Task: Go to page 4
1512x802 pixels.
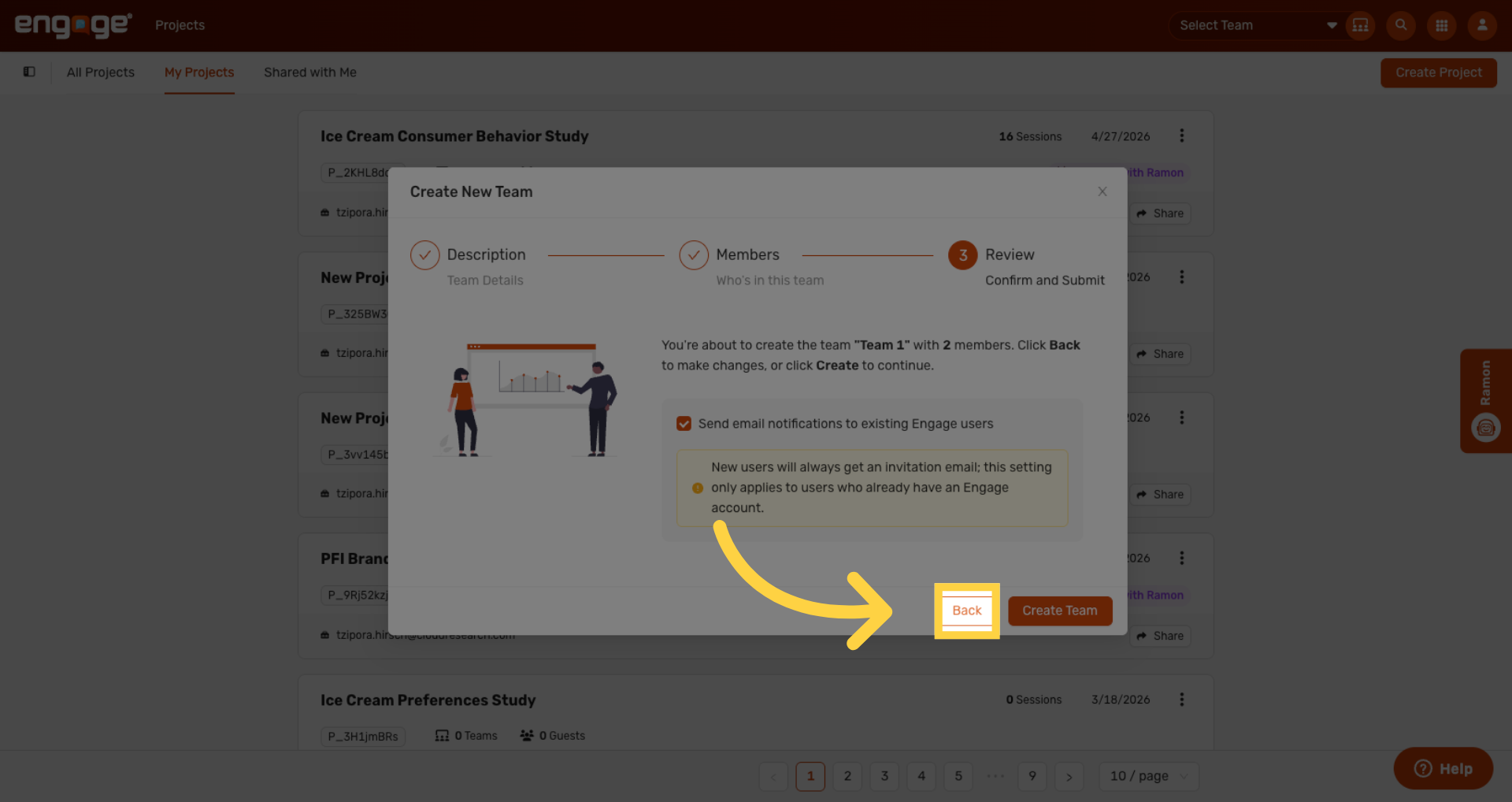Action: point(921,777)
